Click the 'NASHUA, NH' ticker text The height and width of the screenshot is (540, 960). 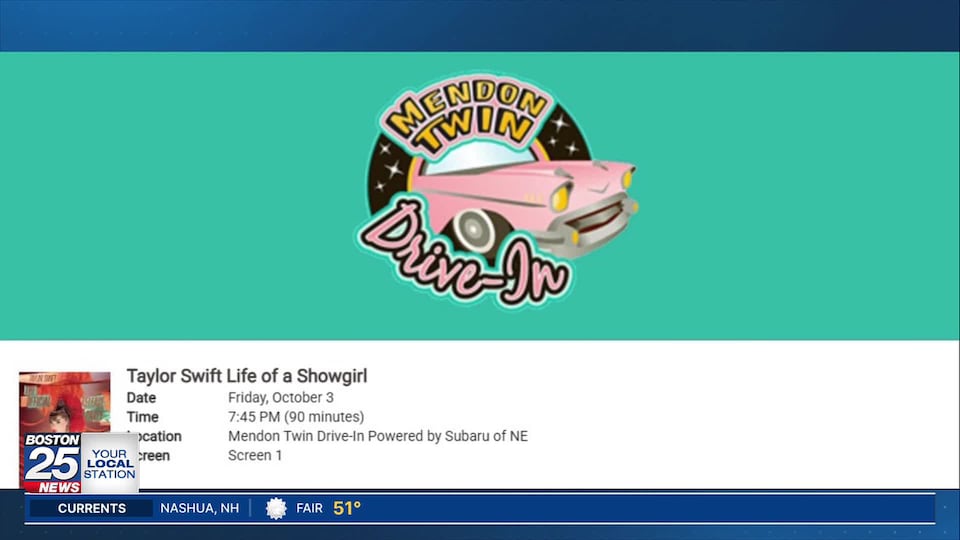[200, 508]
